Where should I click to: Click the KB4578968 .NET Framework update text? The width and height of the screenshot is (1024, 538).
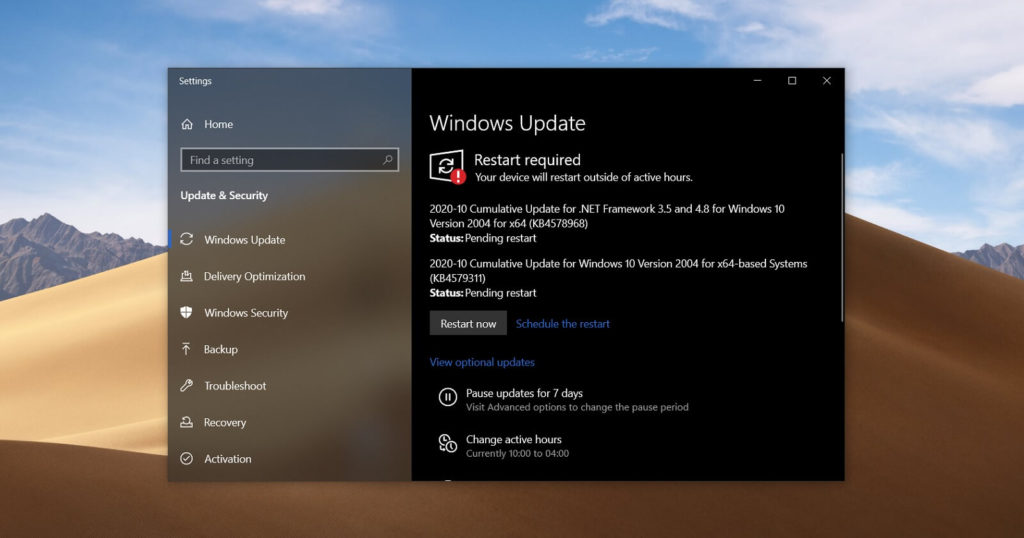607,216
